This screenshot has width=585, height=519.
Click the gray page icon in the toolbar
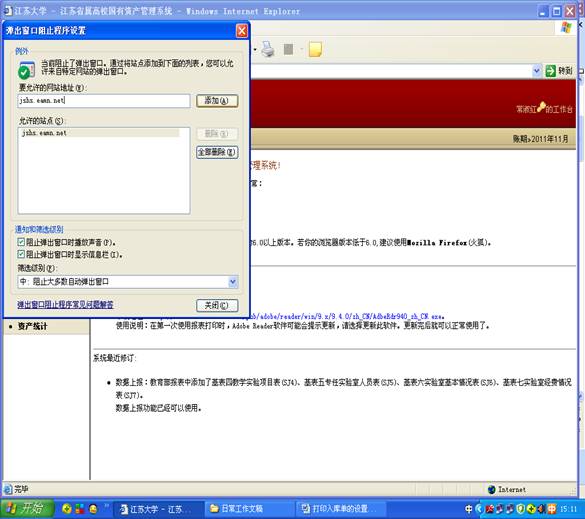(288, 49)
